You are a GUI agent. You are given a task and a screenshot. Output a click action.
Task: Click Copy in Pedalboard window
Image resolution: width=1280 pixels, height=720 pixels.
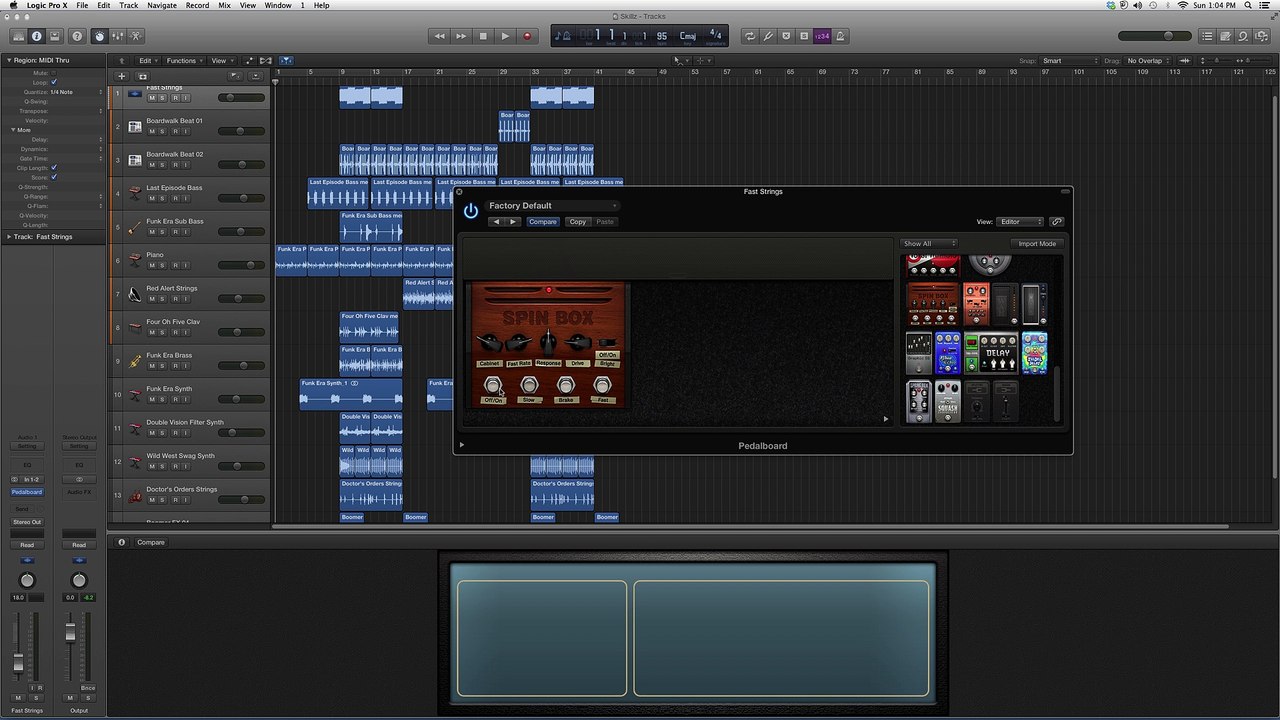[x=578, y=222]
